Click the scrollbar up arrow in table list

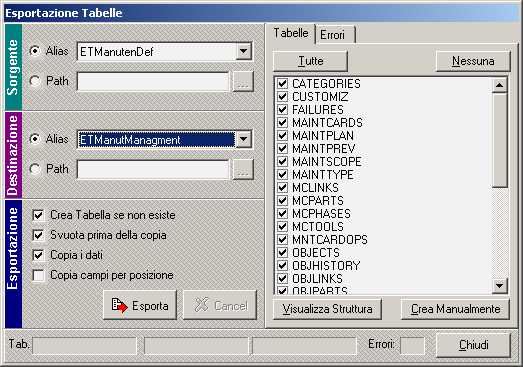pos(499,85)
